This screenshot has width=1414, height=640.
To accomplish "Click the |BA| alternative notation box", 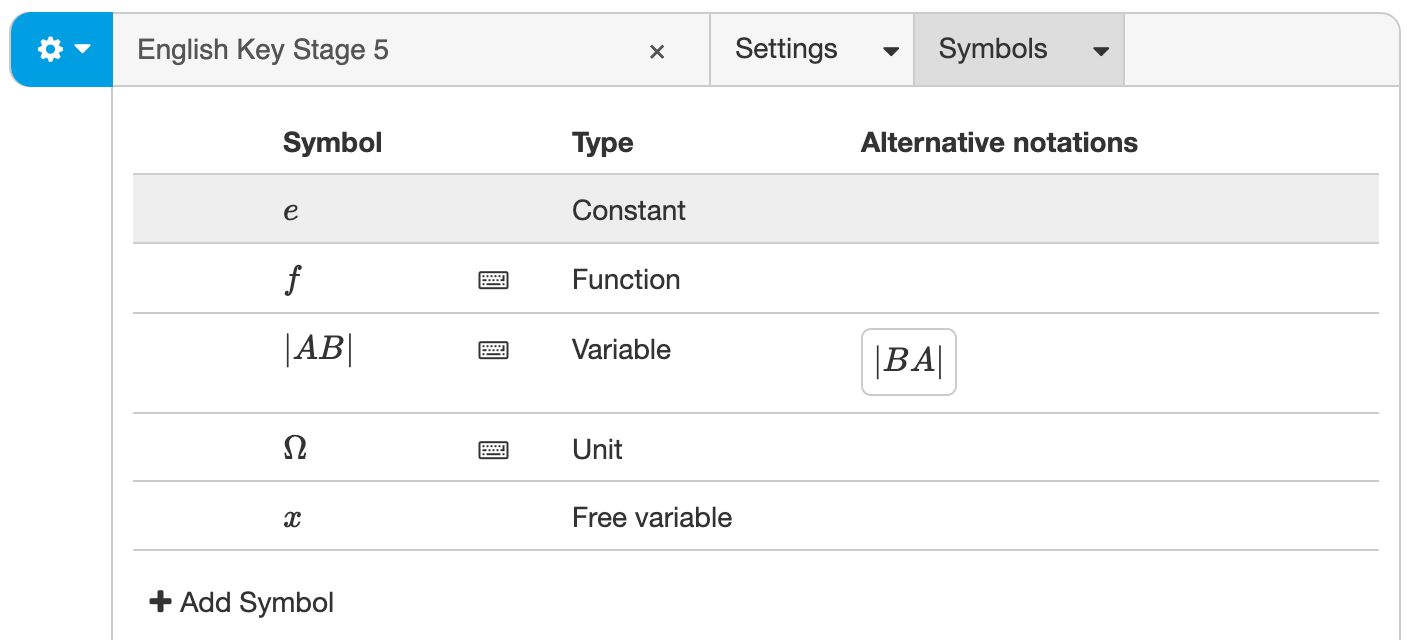I will point(908,362).
